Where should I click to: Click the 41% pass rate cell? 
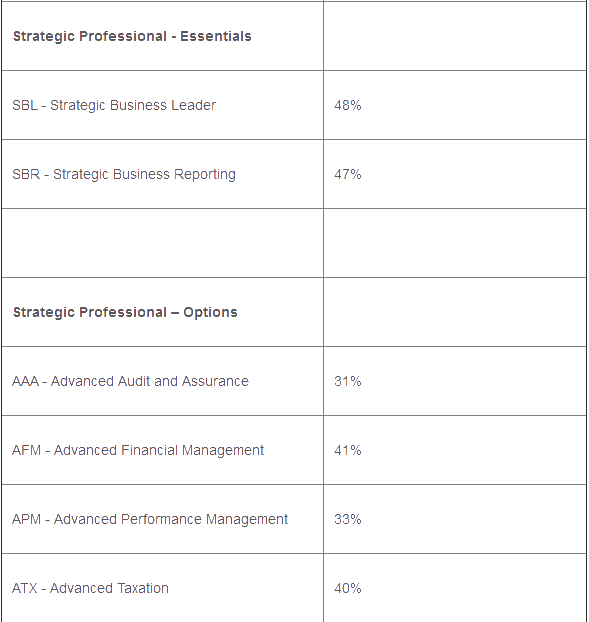(x=455, y=450)
